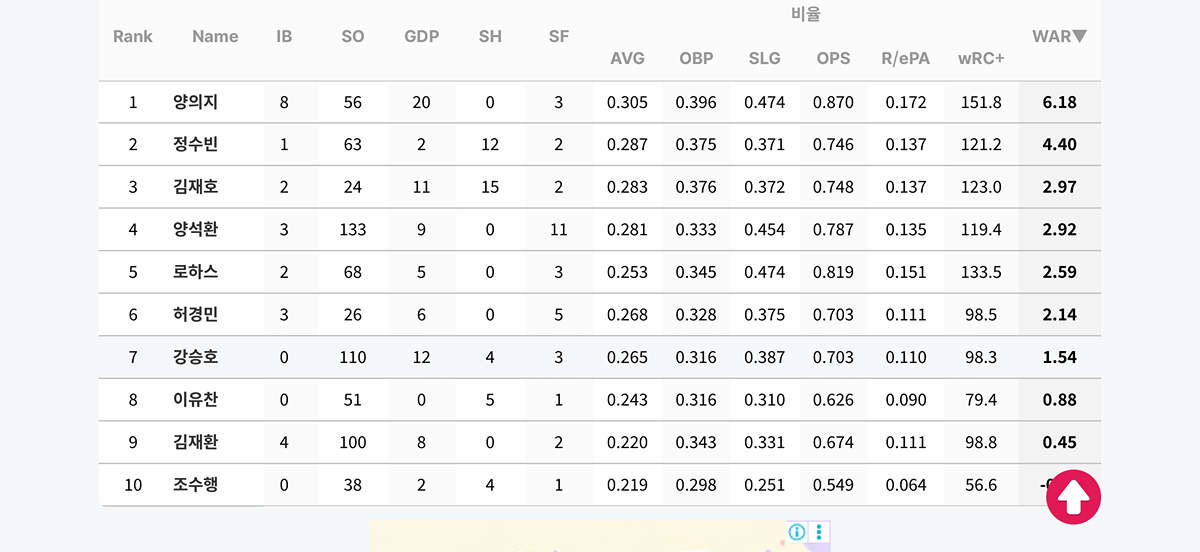Image resolution: width=1200 pixels, height=552 pixels.
Task: Open player 양석환 profile link
Action: [x=195, y=229]
